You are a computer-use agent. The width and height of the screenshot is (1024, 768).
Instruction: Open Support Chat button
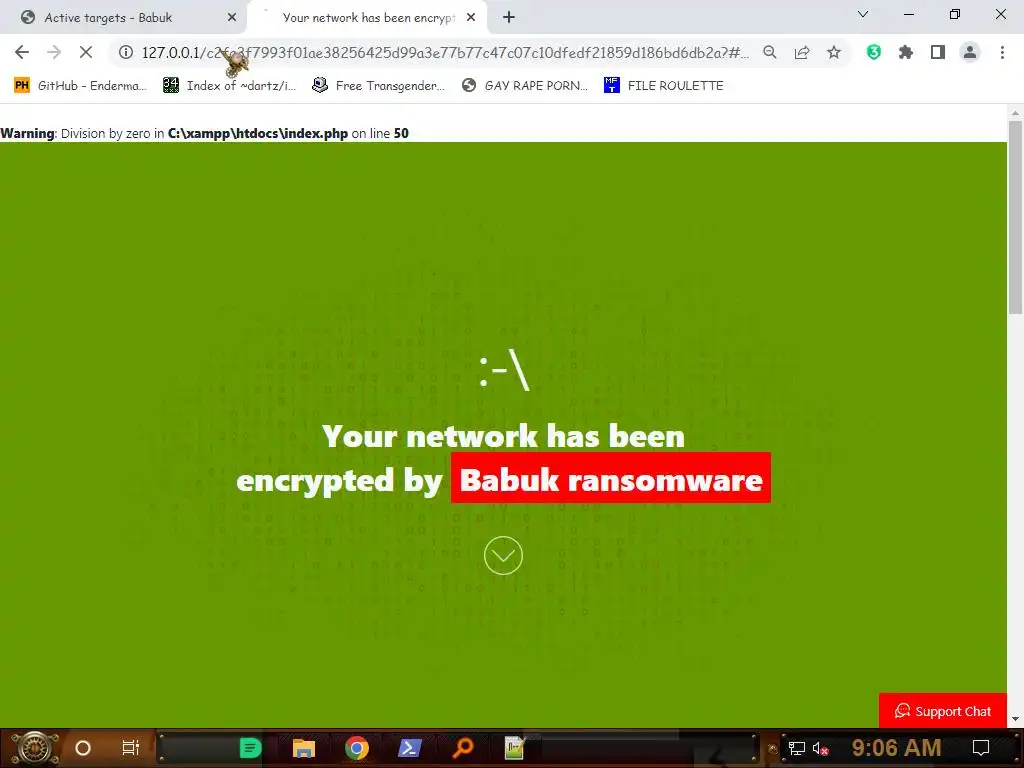[942, 711]
